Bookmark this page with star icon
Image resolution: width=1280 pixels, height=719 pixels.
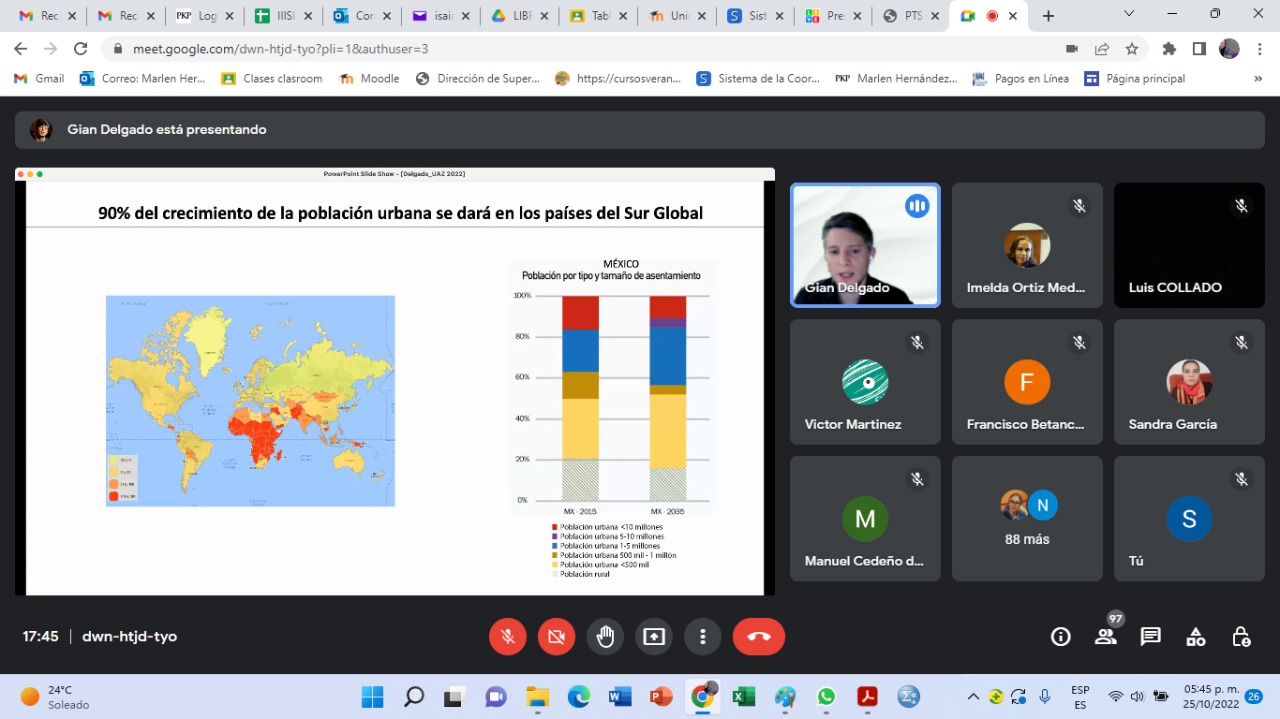(x=1132, y=49)
